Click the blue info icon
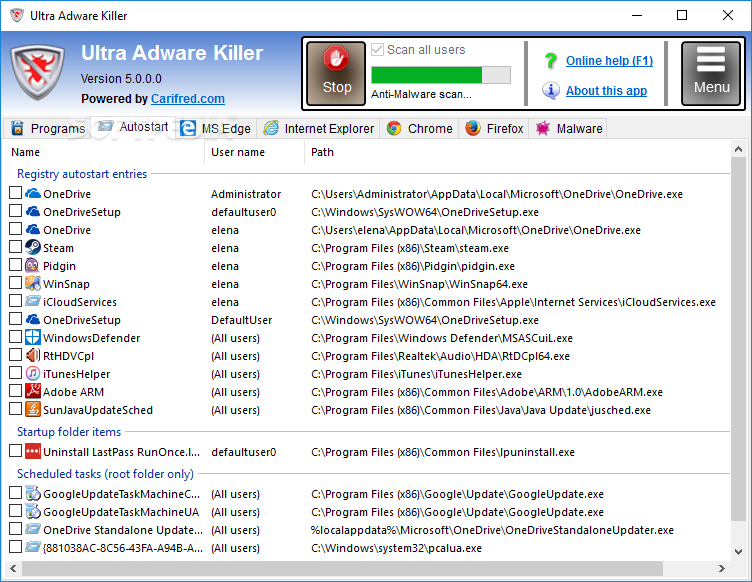 [551, 90]
